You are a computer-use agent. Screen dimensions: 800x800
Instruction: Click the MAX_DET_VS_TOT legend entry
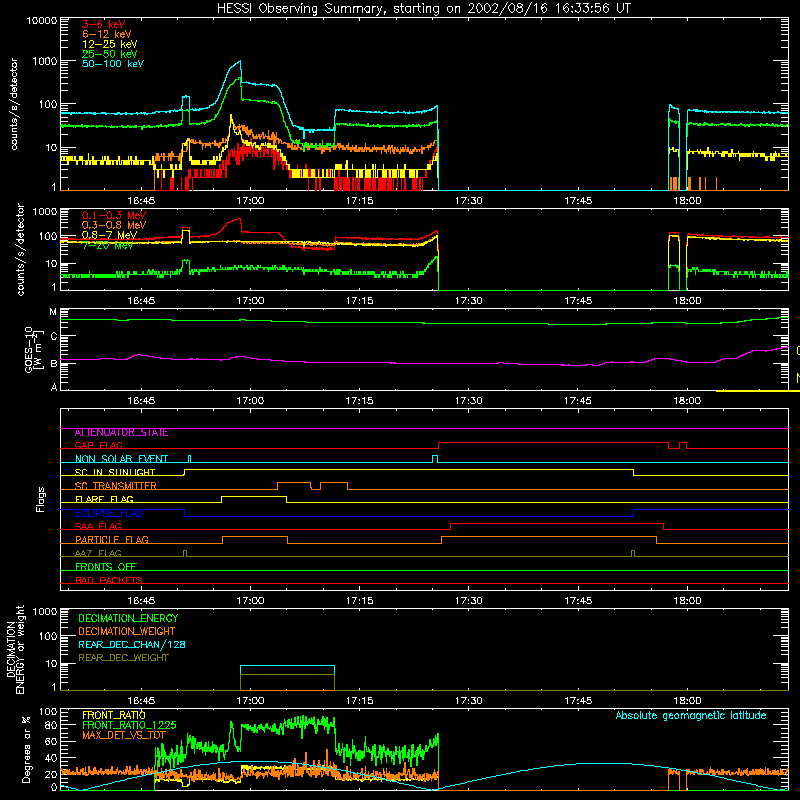pyautogui.click(x=124, y=735)
